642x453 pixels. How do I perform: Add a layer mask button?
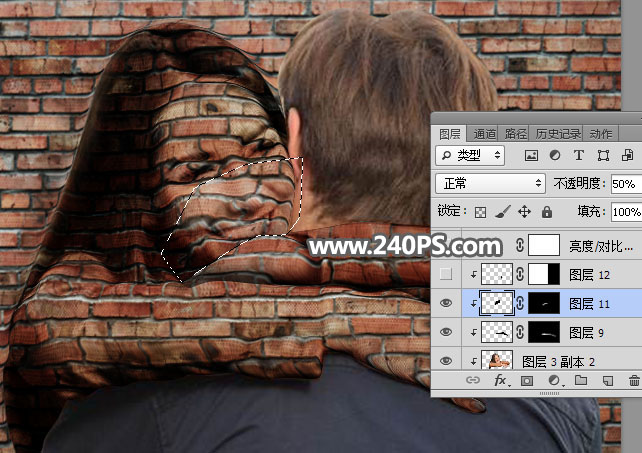point(527,381)
